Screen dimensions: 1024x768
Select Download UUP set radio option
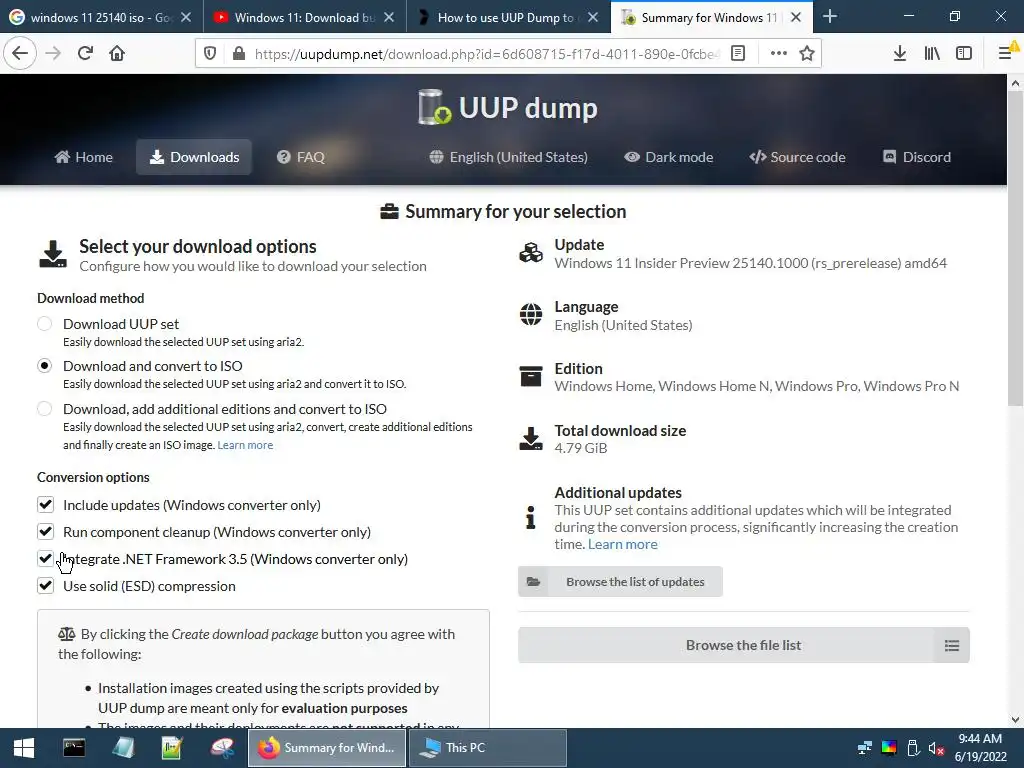tap(44, 323)
